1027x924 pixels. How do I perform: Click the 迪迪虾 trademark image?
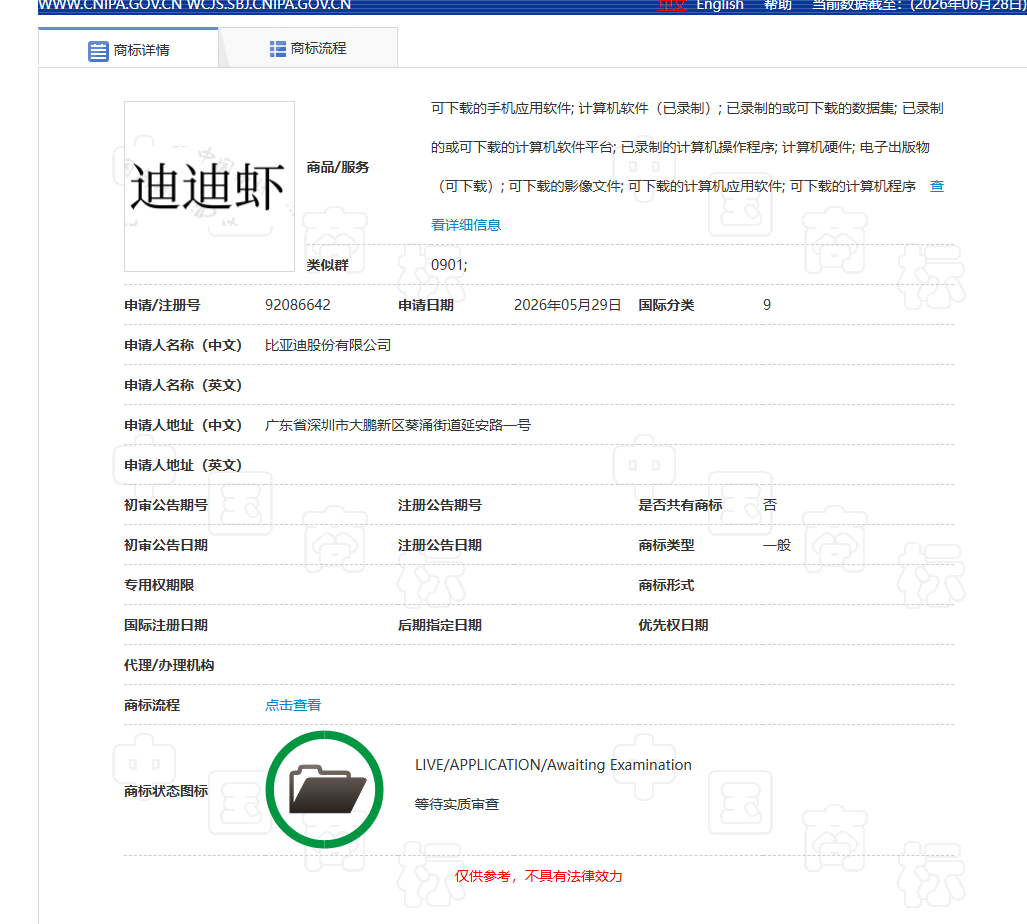209,187
